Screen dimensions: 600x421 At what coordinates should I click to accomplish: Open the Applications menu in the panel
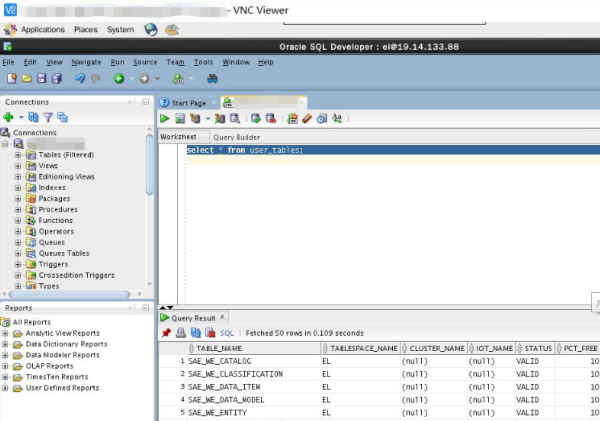pyautogui.click(x=42, y=29)
